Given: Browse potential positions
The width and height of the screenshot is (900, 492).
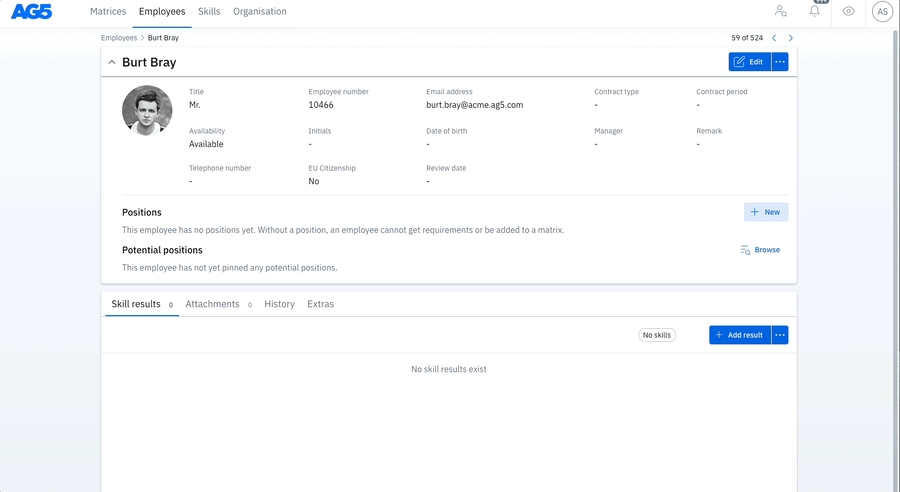Looking at the screenshot, I should tap(760, 250).
